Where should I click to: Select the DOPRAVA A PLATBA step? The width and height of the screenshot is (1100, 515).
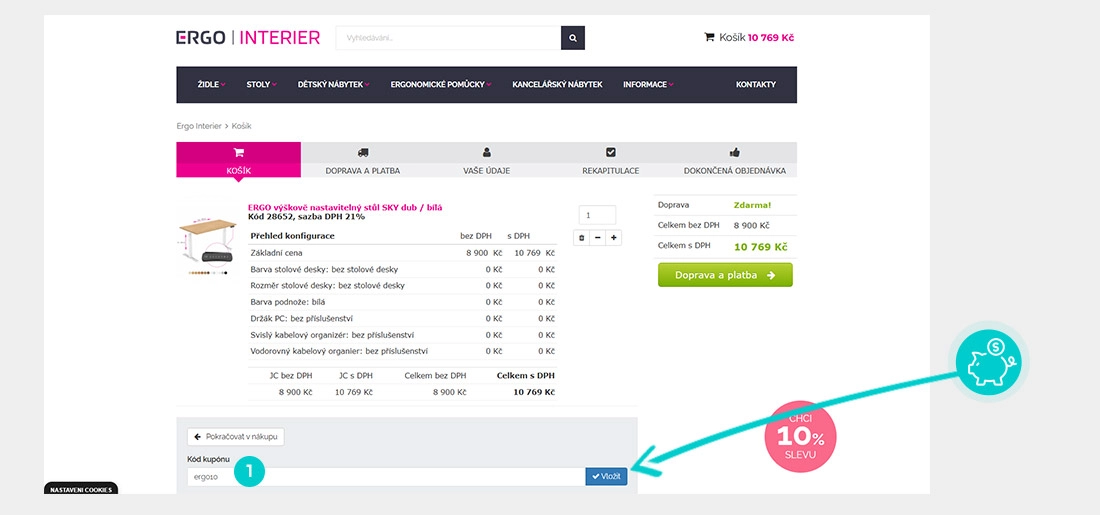363,160
